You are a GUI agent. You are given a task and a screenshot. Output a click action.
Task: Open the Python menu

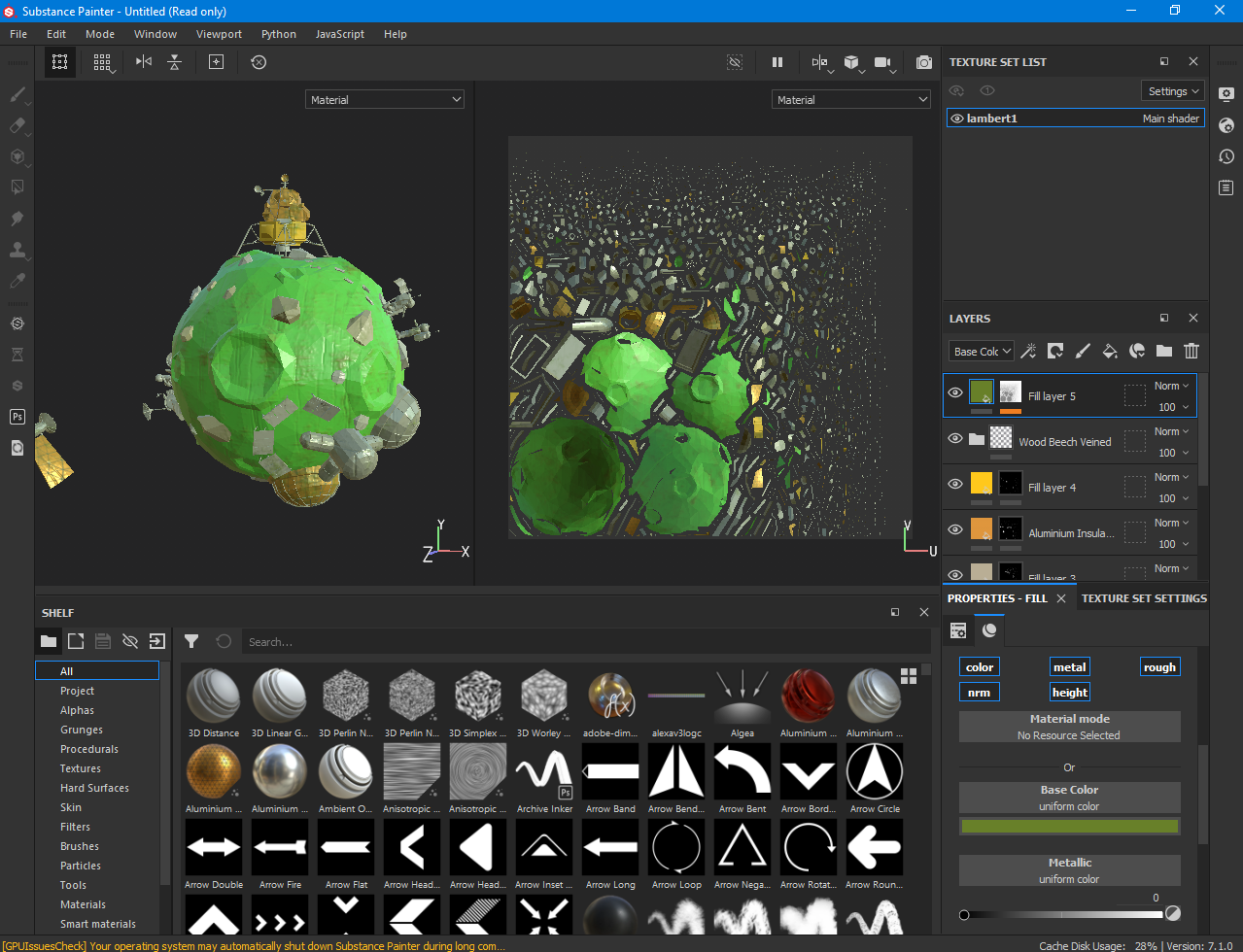pos(279,34)
